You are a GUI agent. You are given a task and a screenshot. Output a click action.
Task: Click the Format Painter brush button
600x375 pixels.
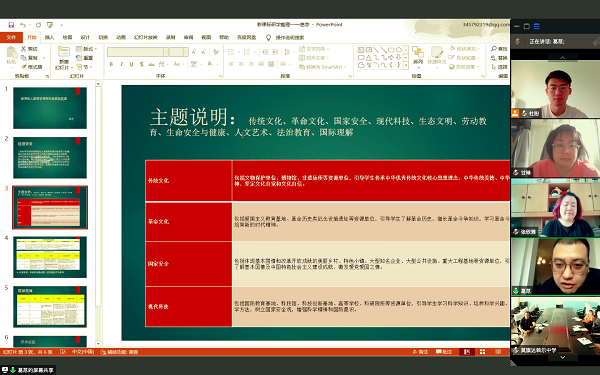click(31, 67)
